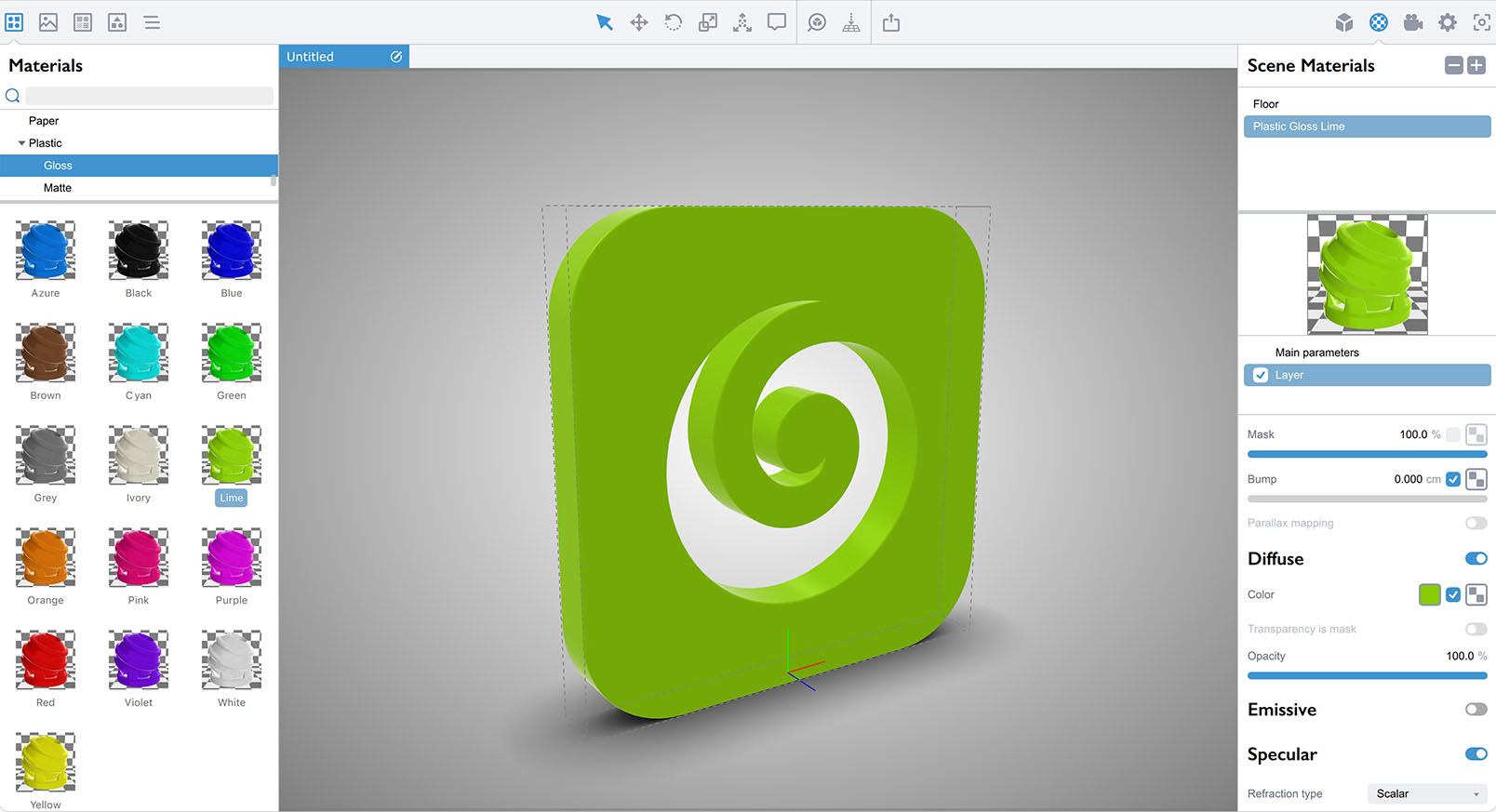This screenshot has width=1496, height=812.
Task: Click the Mask value 100.0
Action: pos(1413,434)
